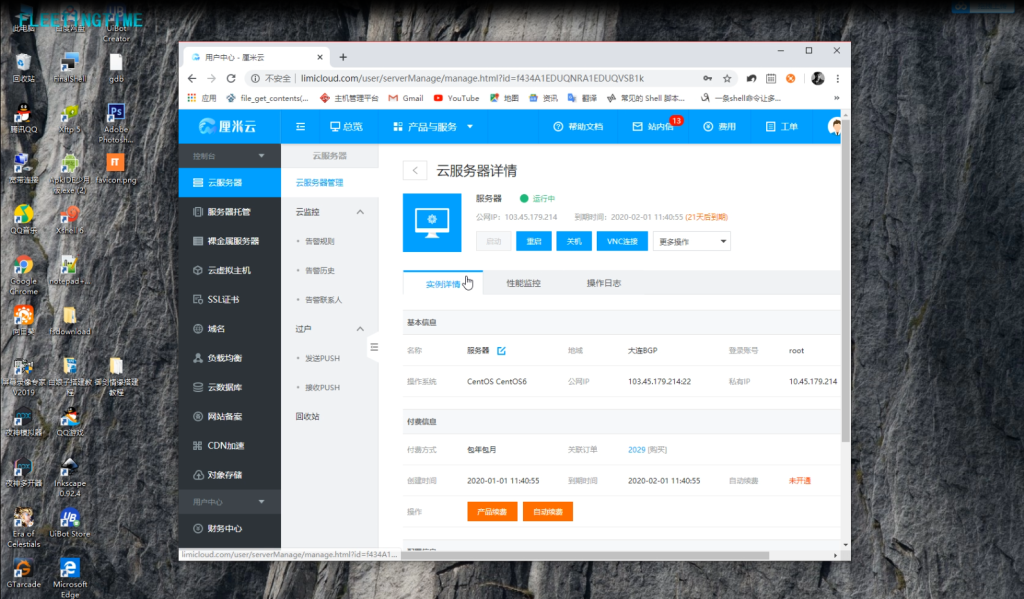Select 服务器托管 in left sidebar
This screenshot has height=599, width=1024.
pos(230,212)
